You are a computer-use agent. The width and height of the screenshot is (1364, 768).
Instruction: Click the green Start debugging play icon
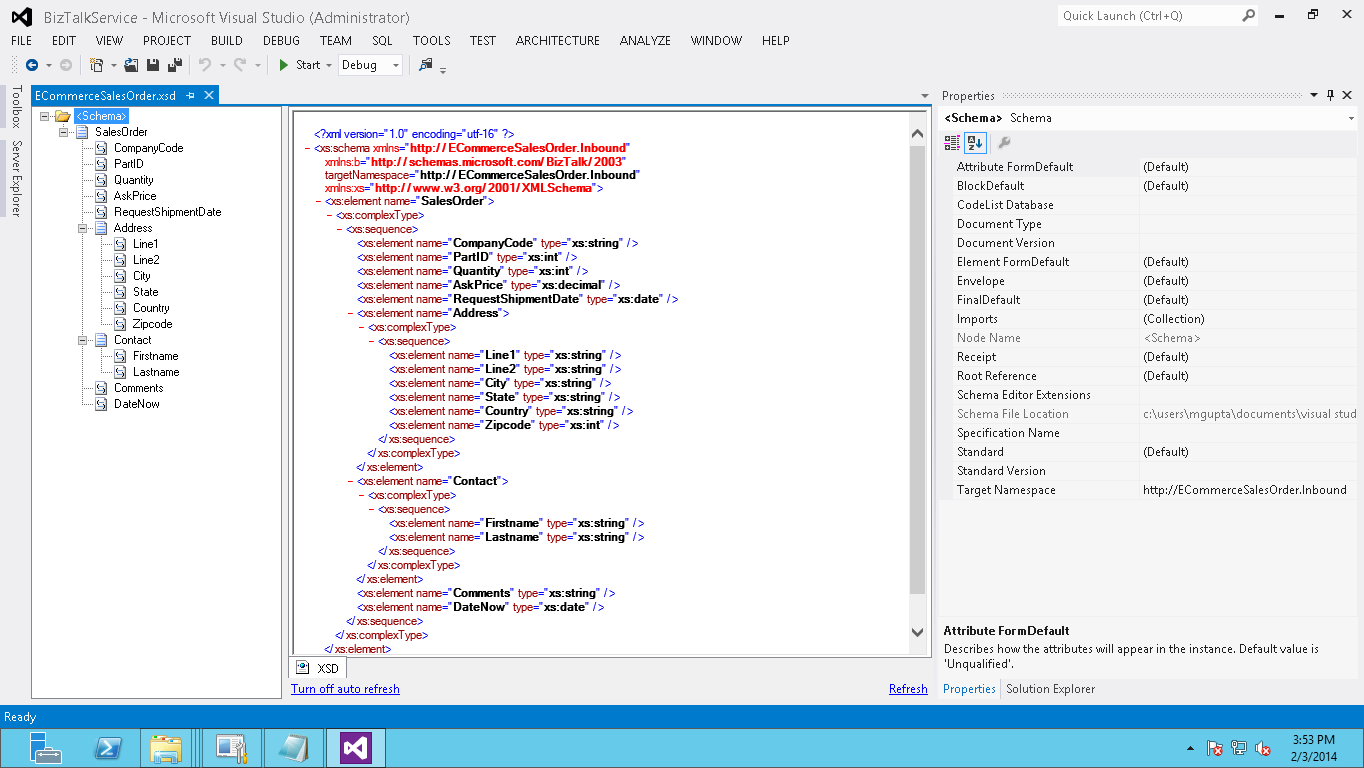click(x=284, y=65)
